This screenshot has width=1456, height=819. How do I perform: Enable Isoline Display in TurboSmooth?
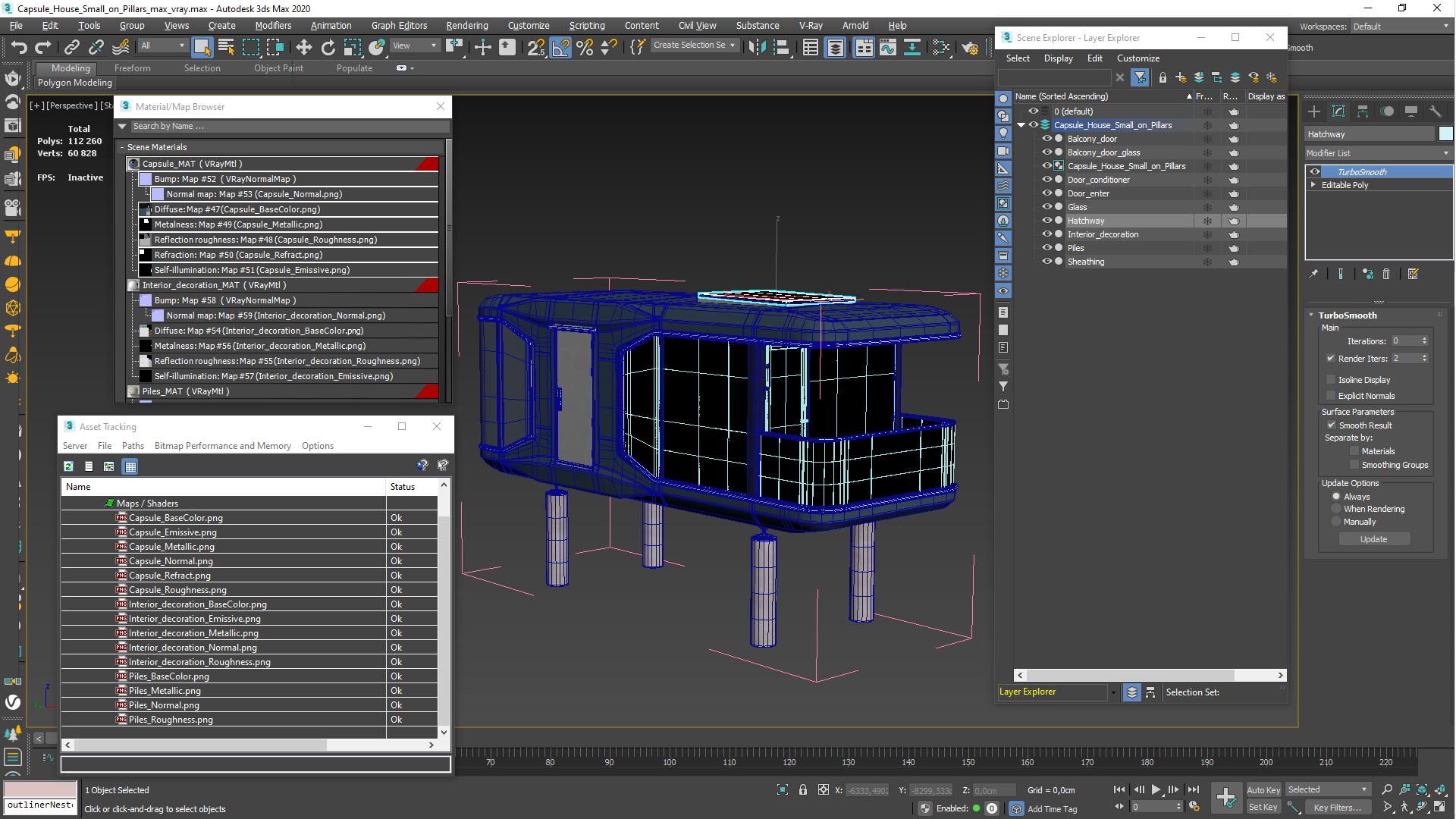pos(1332,379)
